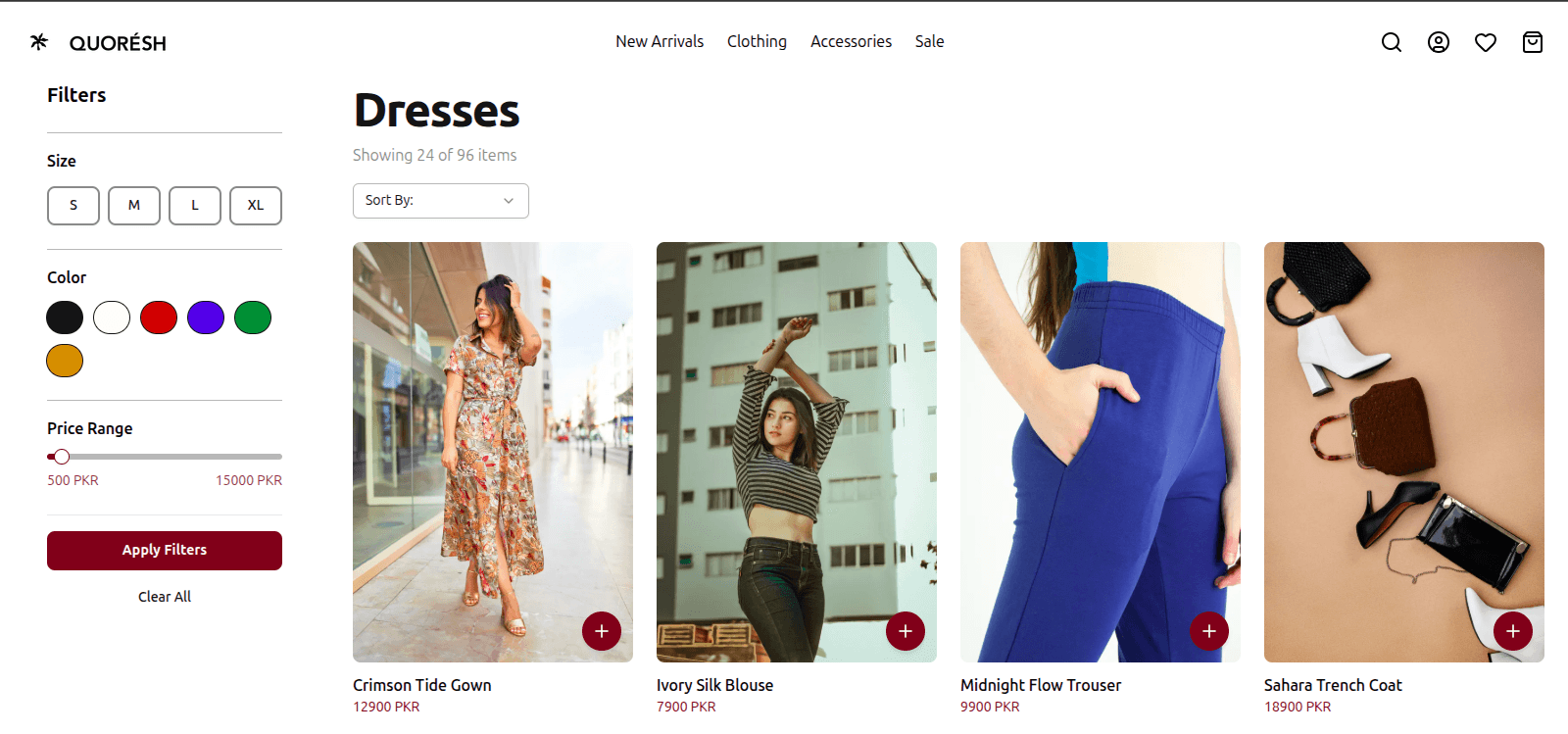This screenshot has width=1568, height=734.
Task: Expand the Sort By dropdown
Action: tap(440, 201)
